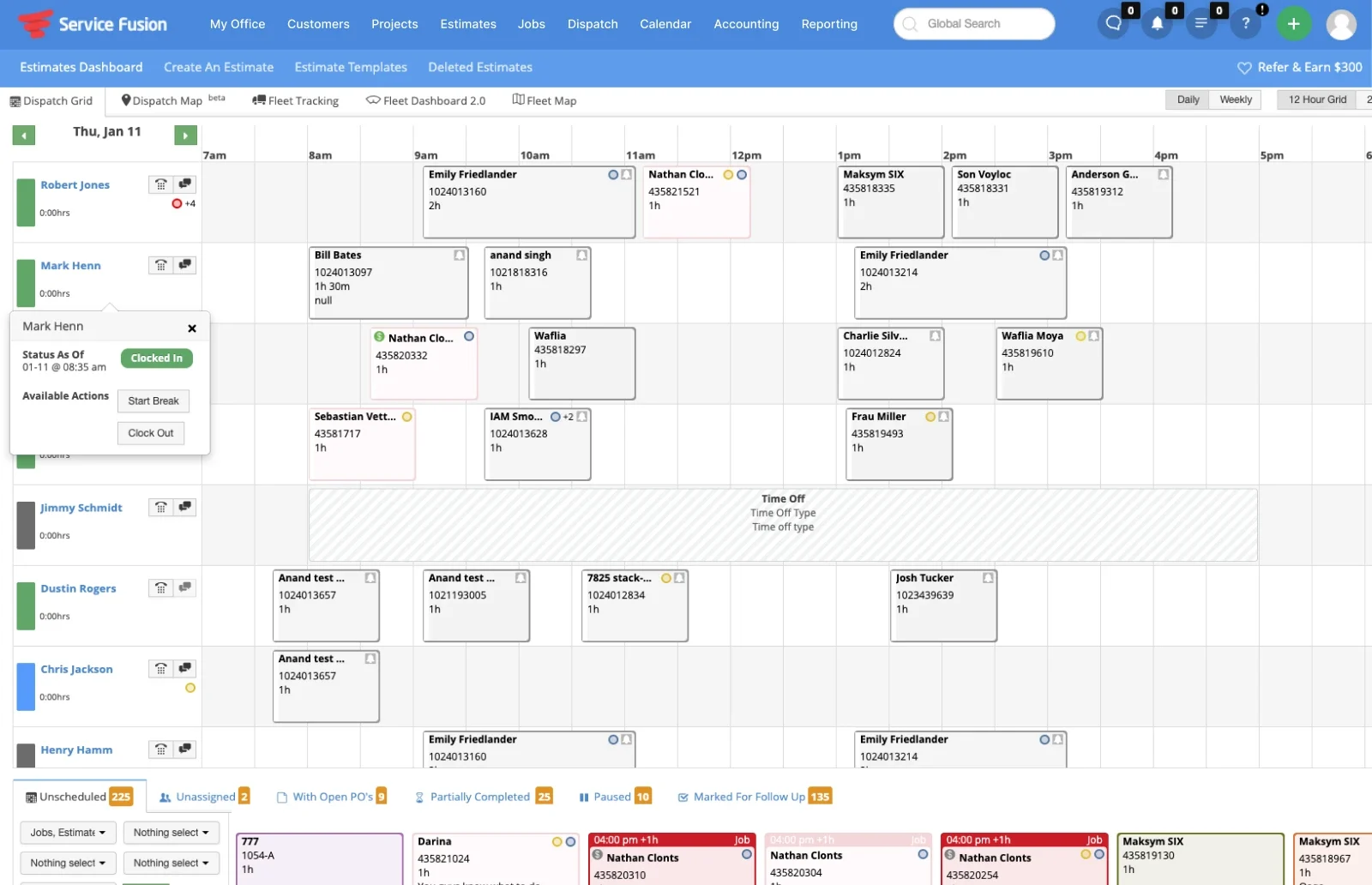This screenshot has height=885, width=1372.
Task: Open the notifications bell icon
Action: pos(1157,24)
